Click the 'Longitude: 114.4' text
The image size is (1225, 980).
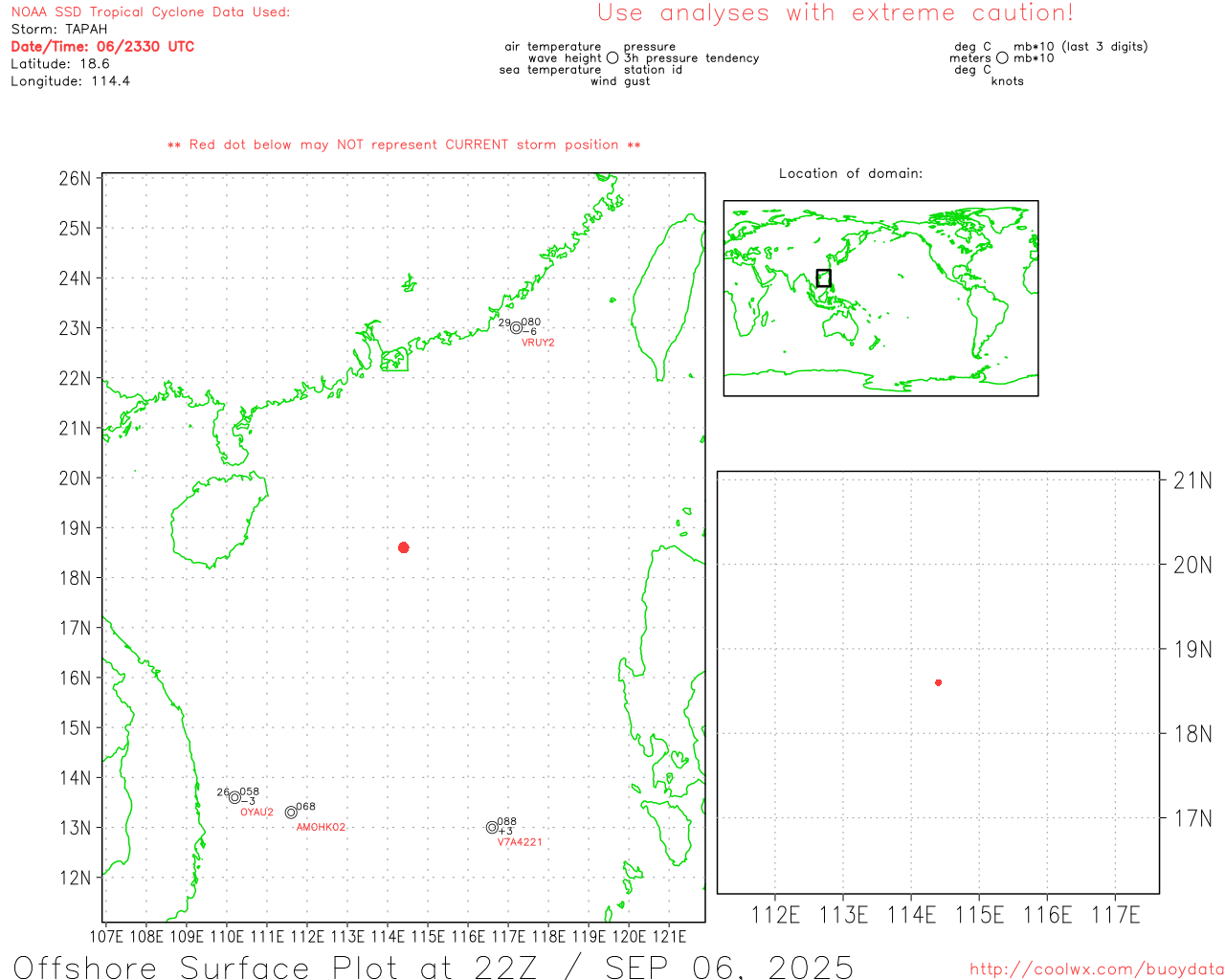tap(71, 81)
